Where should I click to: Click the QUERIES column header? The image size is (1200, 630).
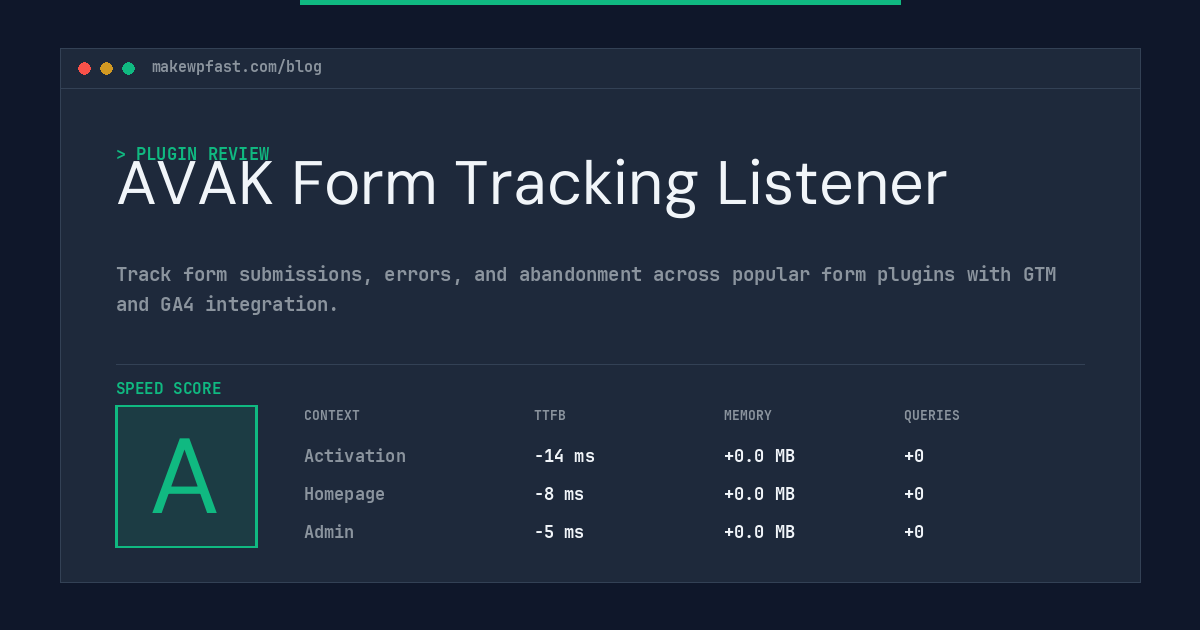click(x=932, y=416)
